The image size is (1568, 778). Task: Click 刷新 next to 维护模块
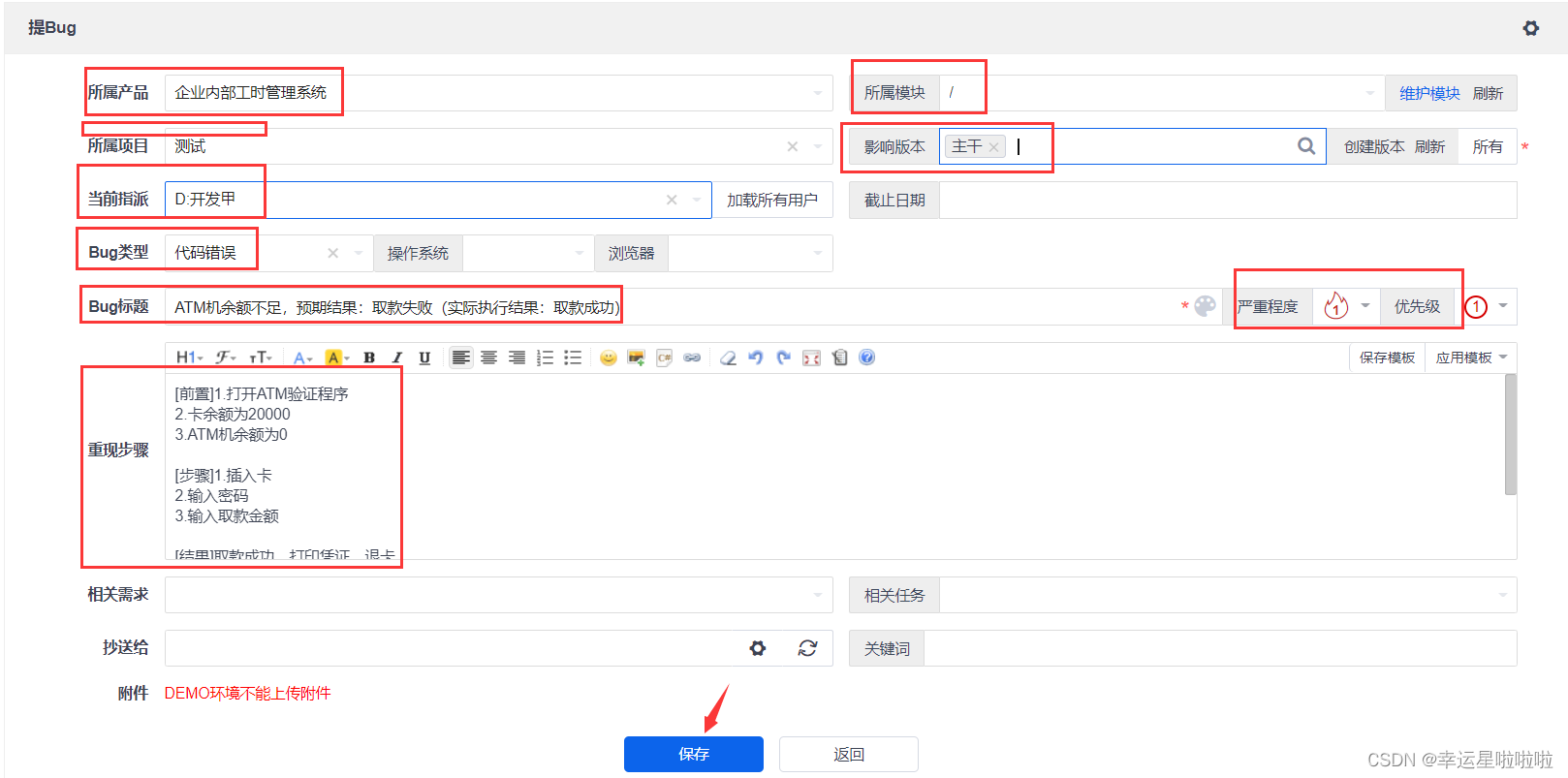click(1488, 93)
